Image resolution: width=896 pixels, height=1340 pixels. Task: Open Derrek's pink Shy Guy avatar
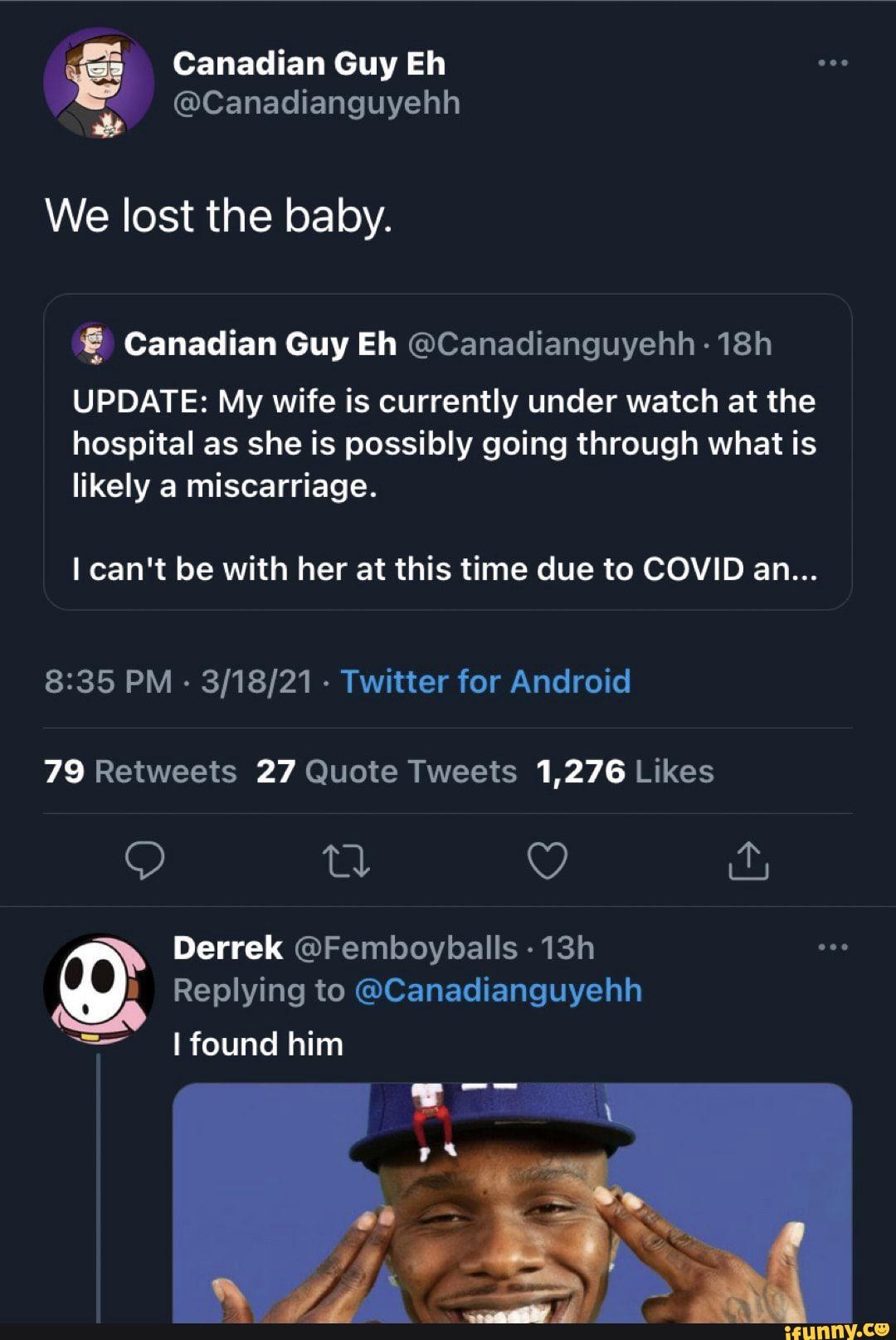(x=99, y=987)
